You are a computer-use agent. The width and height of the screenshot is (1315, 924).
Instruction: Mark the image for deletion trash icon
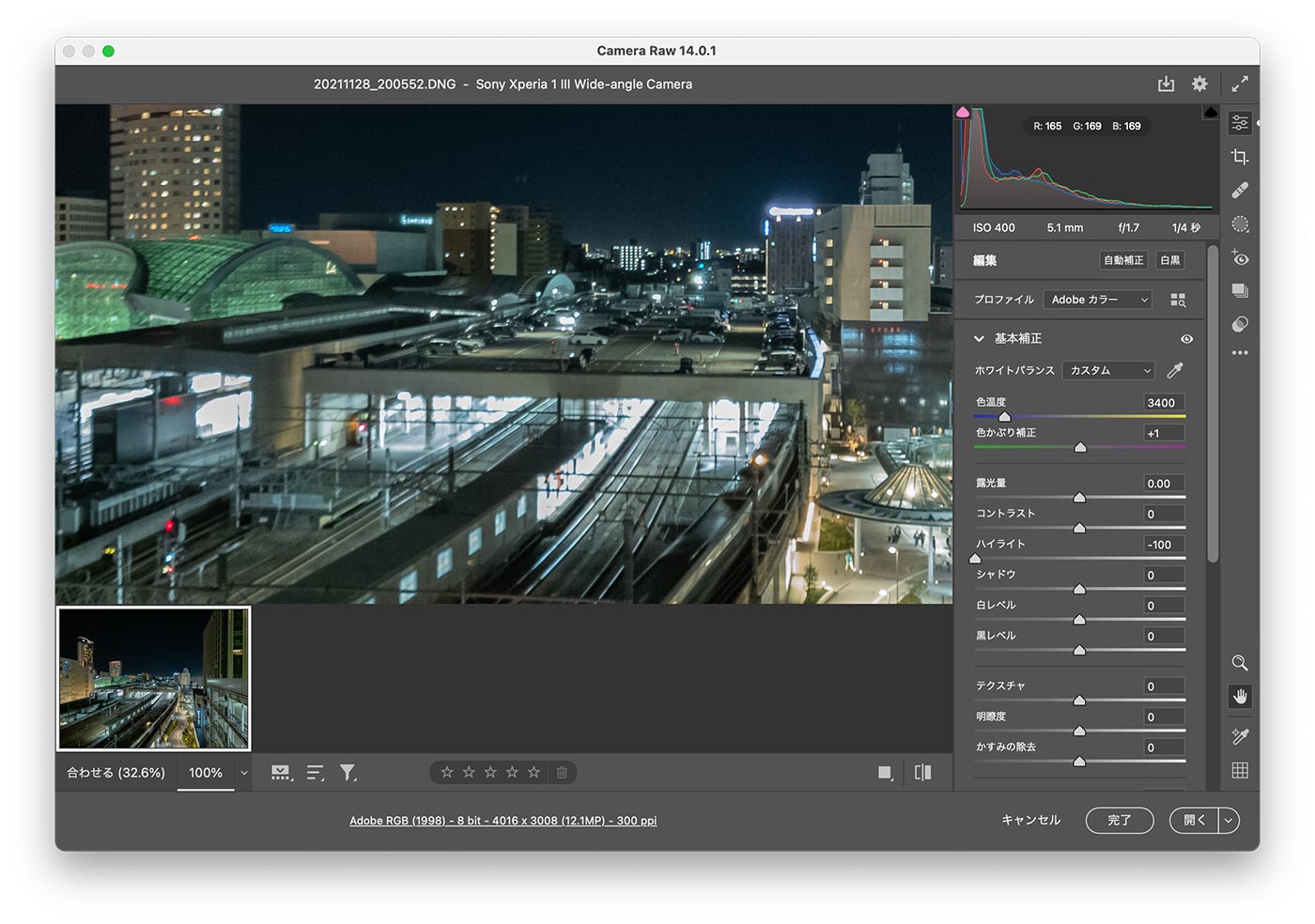point(562,772)
